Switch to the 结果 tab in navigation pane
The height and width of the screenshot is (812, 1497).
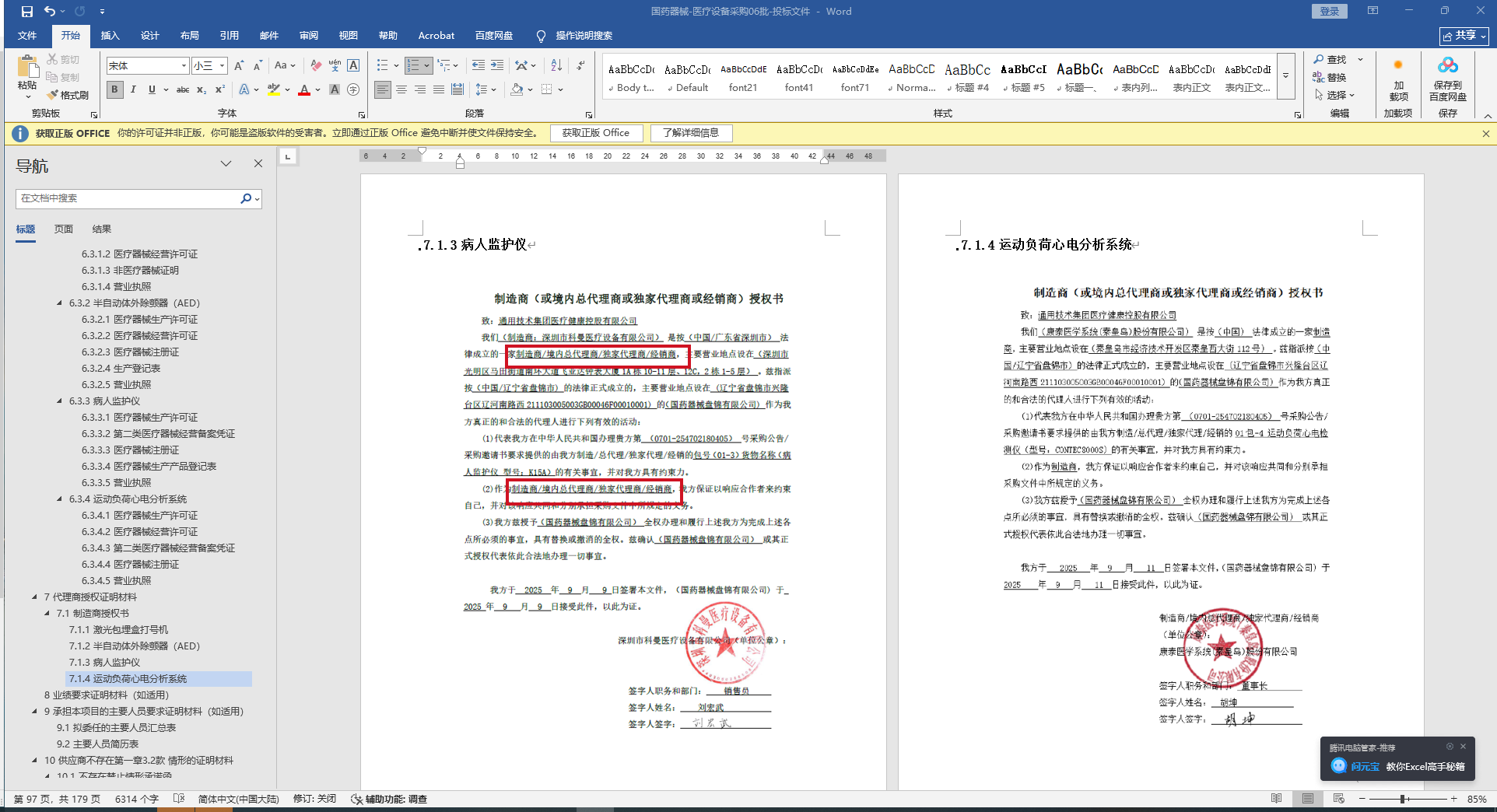pos(102,229)
